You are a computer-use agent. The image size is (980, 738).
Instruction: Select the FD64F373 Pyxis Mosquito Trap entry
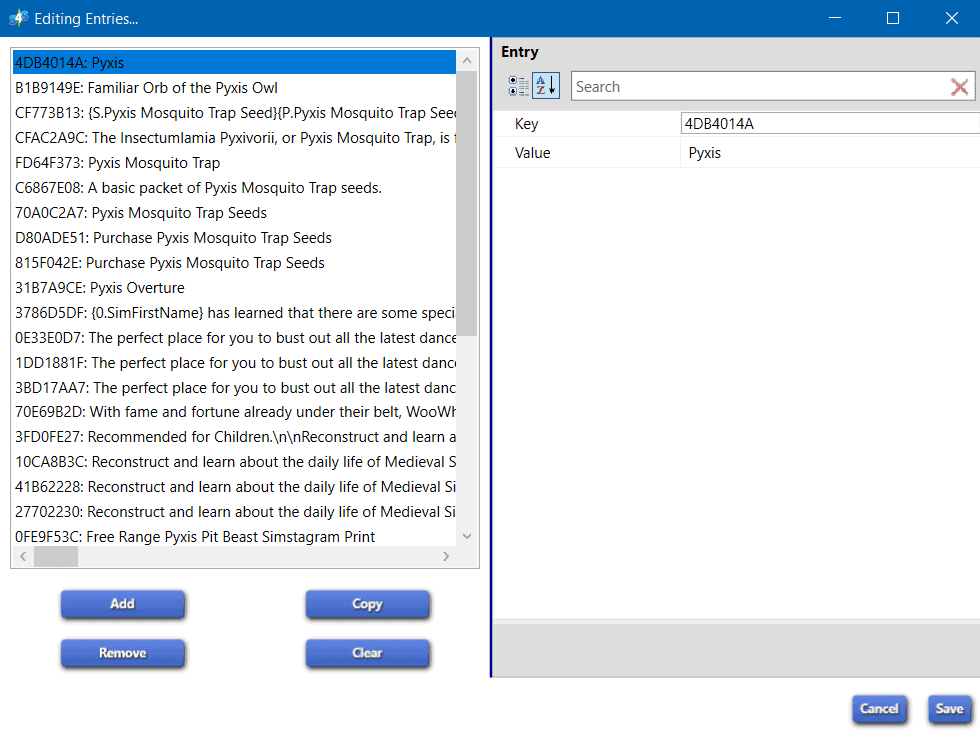pos(117,163)
